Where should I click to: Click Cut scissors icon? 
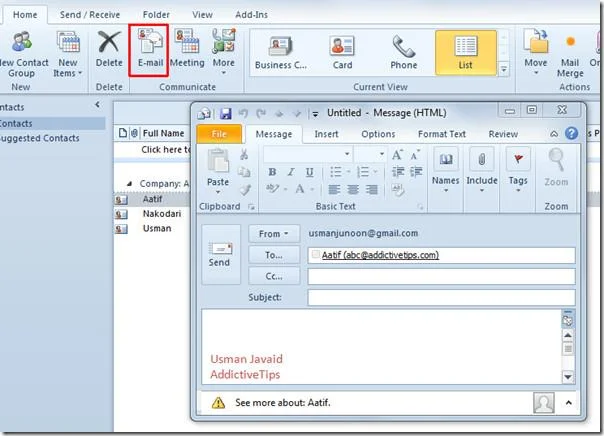click(x=244, y=154)
